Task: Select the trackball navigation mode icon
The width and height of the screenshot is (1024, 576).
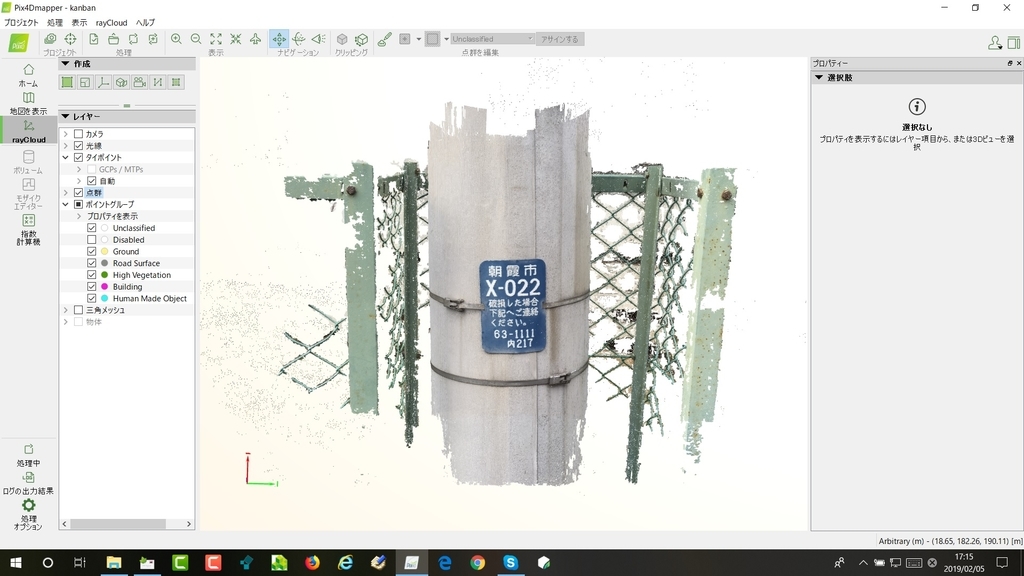Action: [x=299, y=39]
